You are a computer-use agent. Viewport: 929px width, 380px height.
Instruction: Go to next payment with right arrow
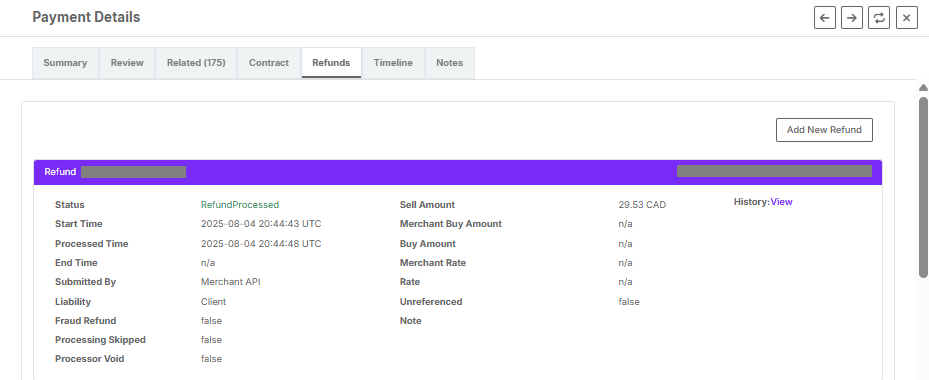[852, 18]
